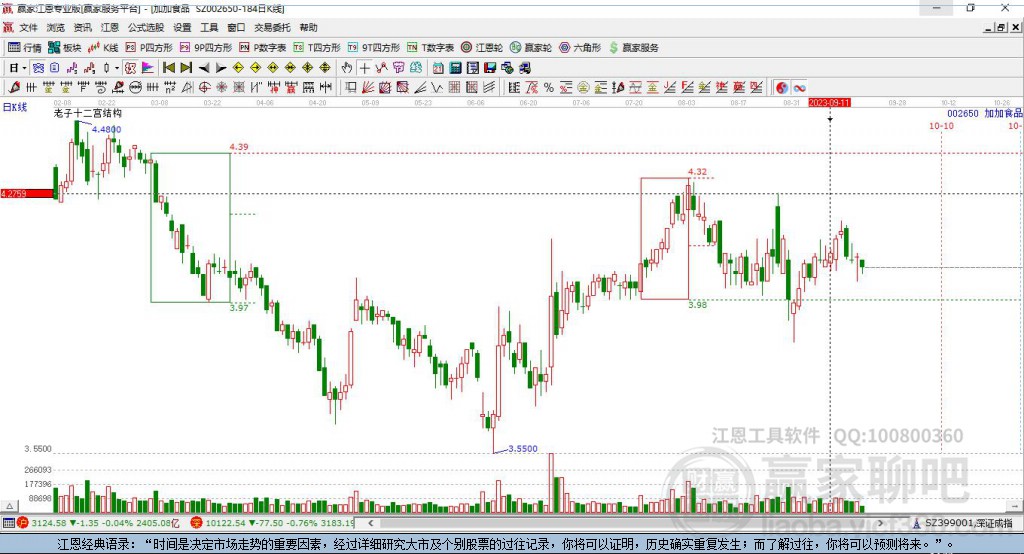Screen dimensions: 1024x554
Task: Expand the 日K线 period label
Action: [x=14, y=106]
